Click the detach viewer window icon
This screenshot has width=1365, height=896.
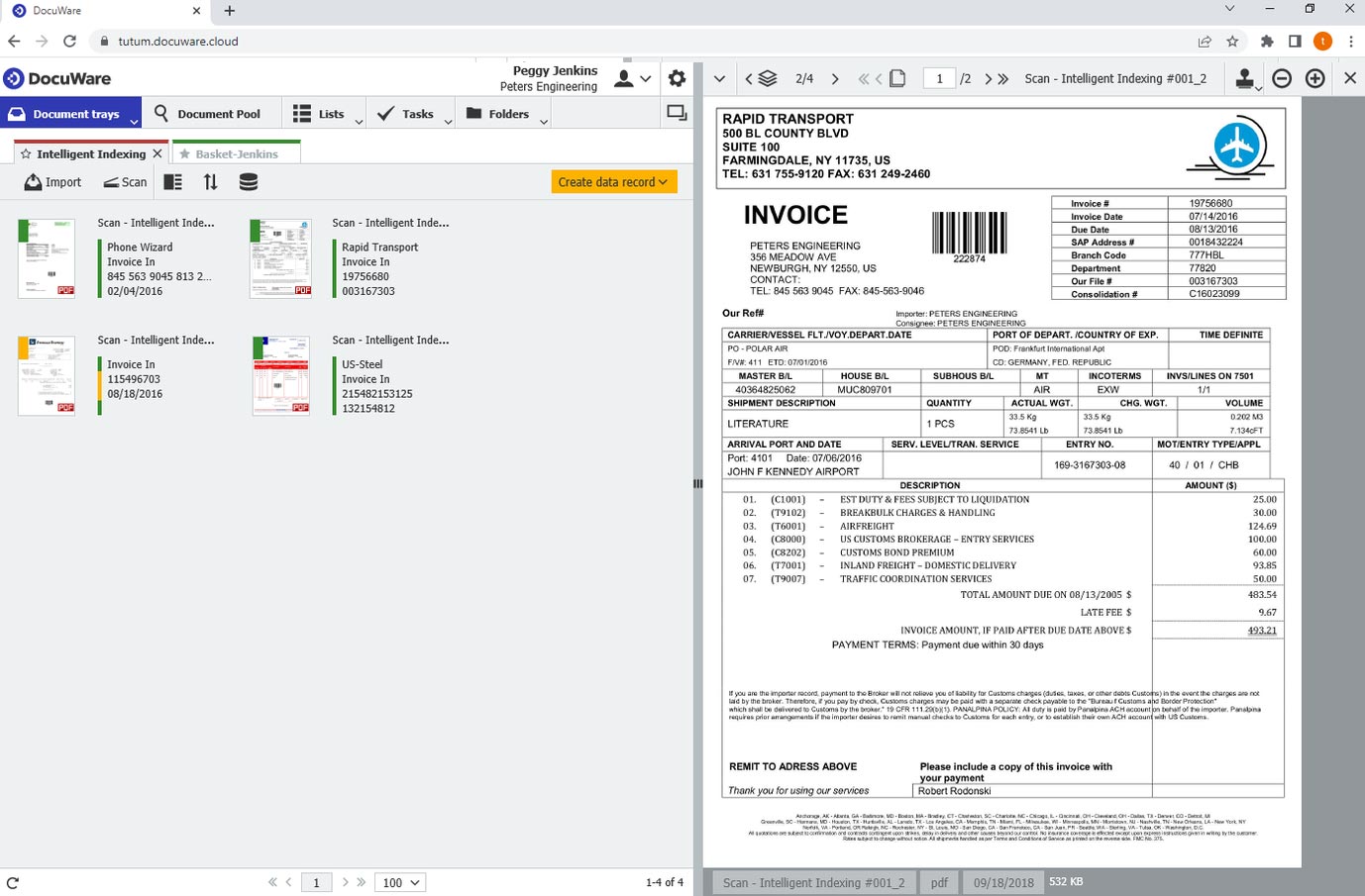coord(677,113)
